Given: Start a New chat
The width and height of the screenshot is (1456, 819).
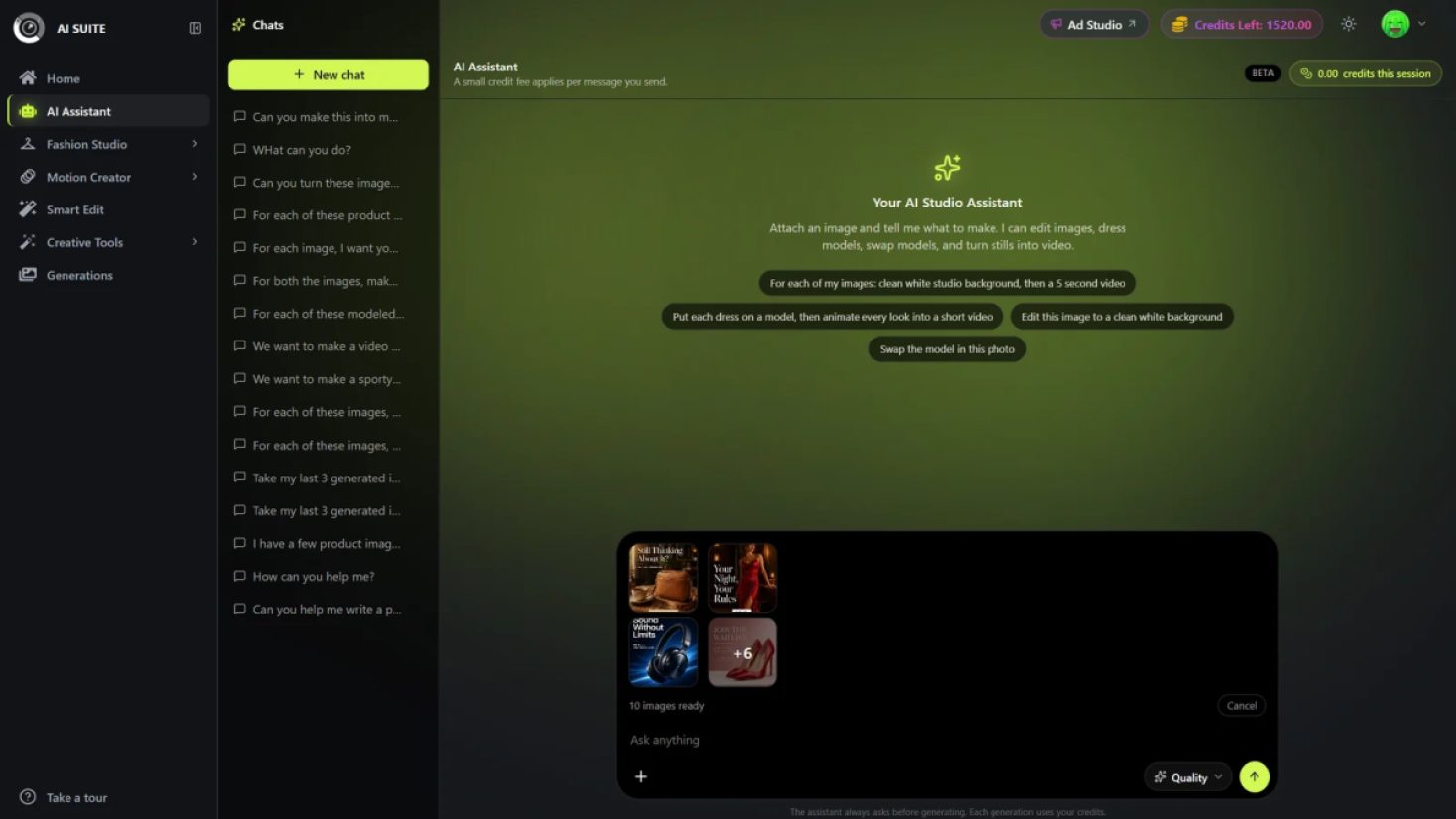Looking at the screenshot, I should [329, 74].
